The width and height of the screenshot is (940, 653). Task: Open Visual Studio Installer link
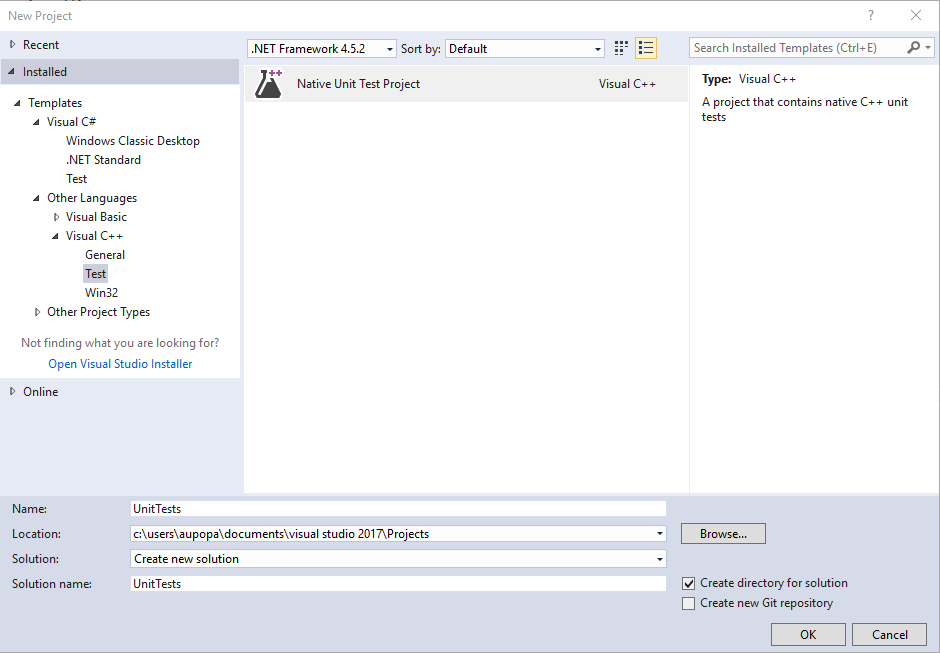click(120, 363)
